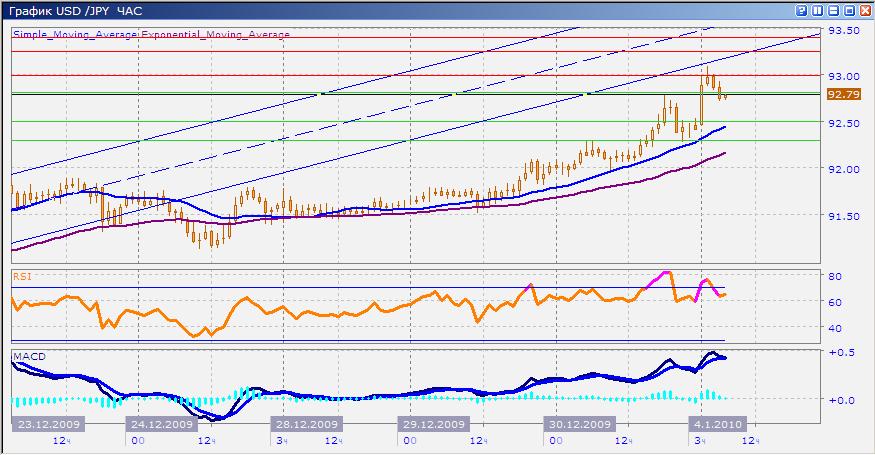875x455 pixels.
Task: Click the vertical tile (two columns) window icon
Action: pyautogui.click(x=818, y=11)
